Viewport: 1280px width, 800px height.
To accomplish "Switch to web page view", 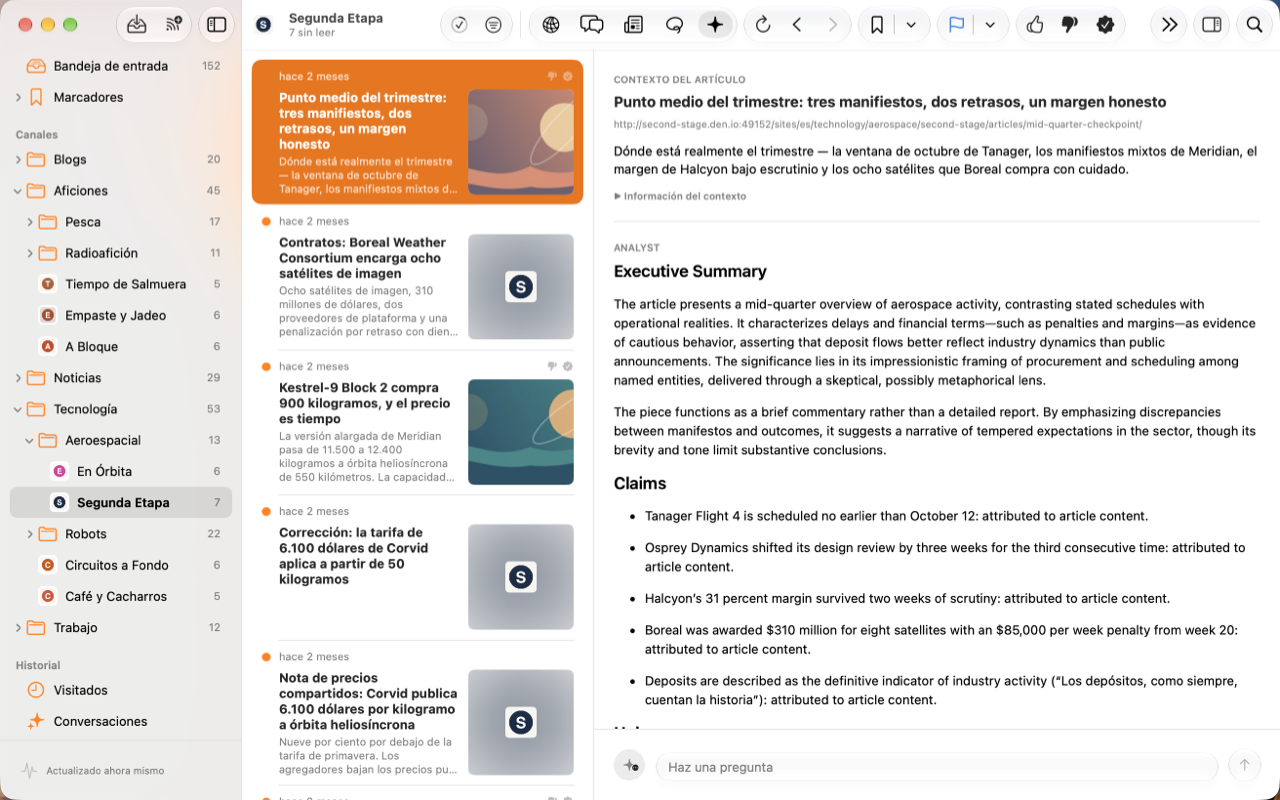I will pos(551,25).
